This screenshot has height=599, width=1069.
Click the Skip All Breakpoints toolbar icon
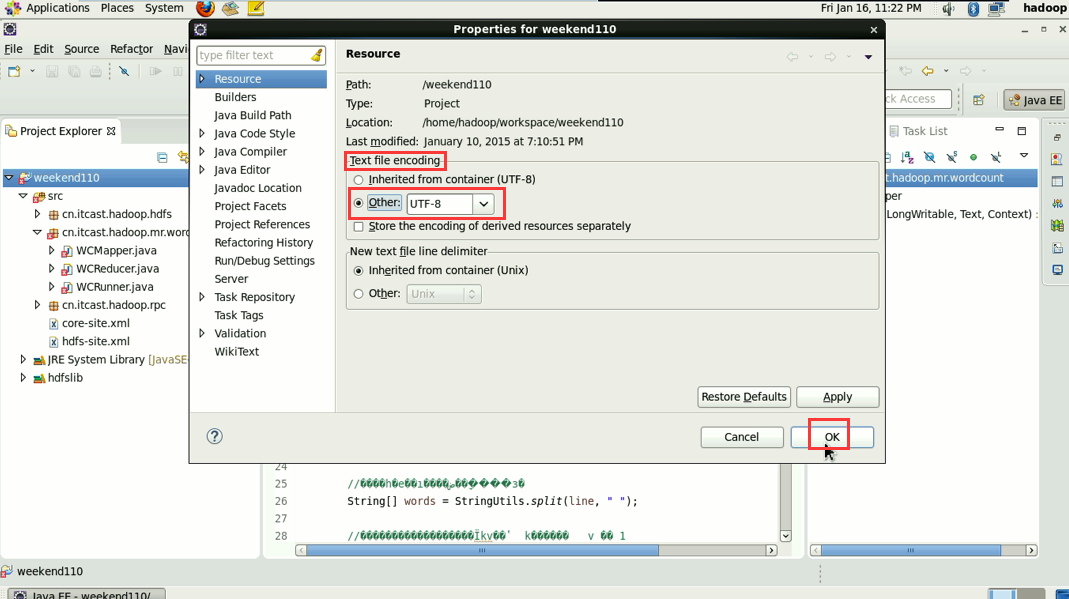(124, 71)
